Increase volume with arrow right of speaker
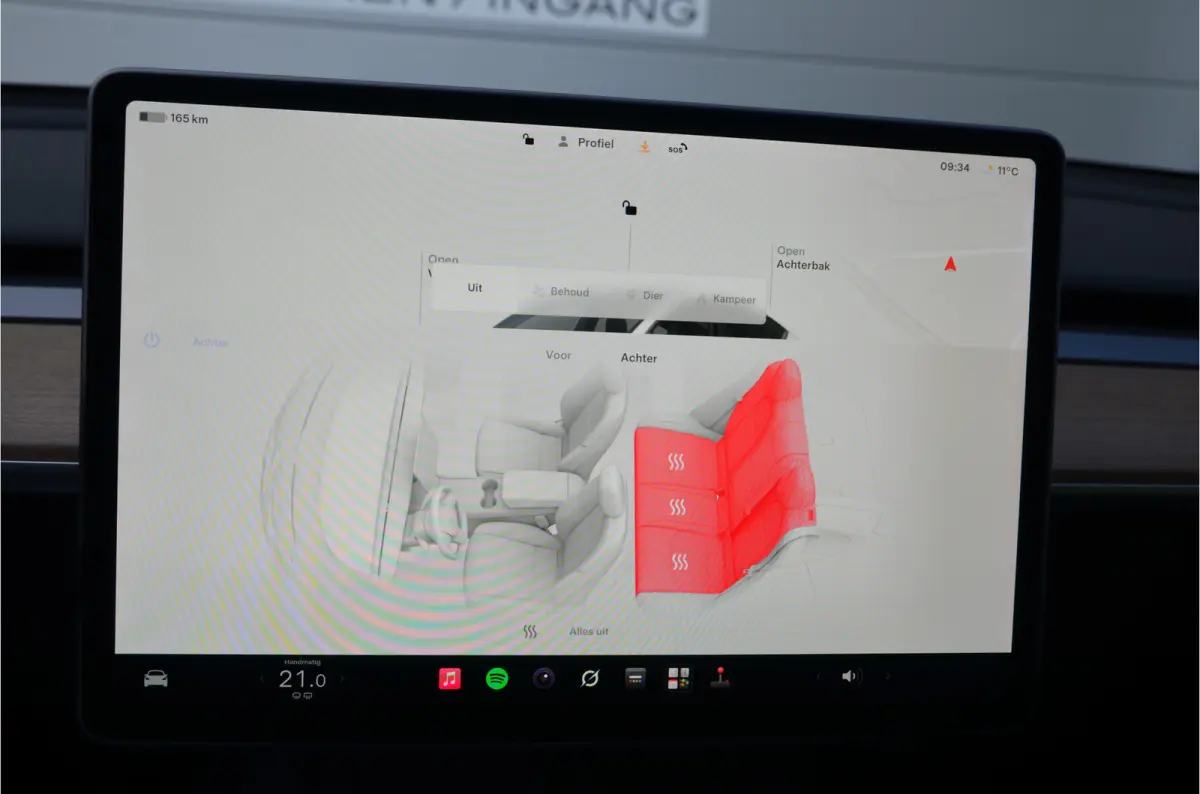The image size is (1200, 794). [x=886, y=677]
